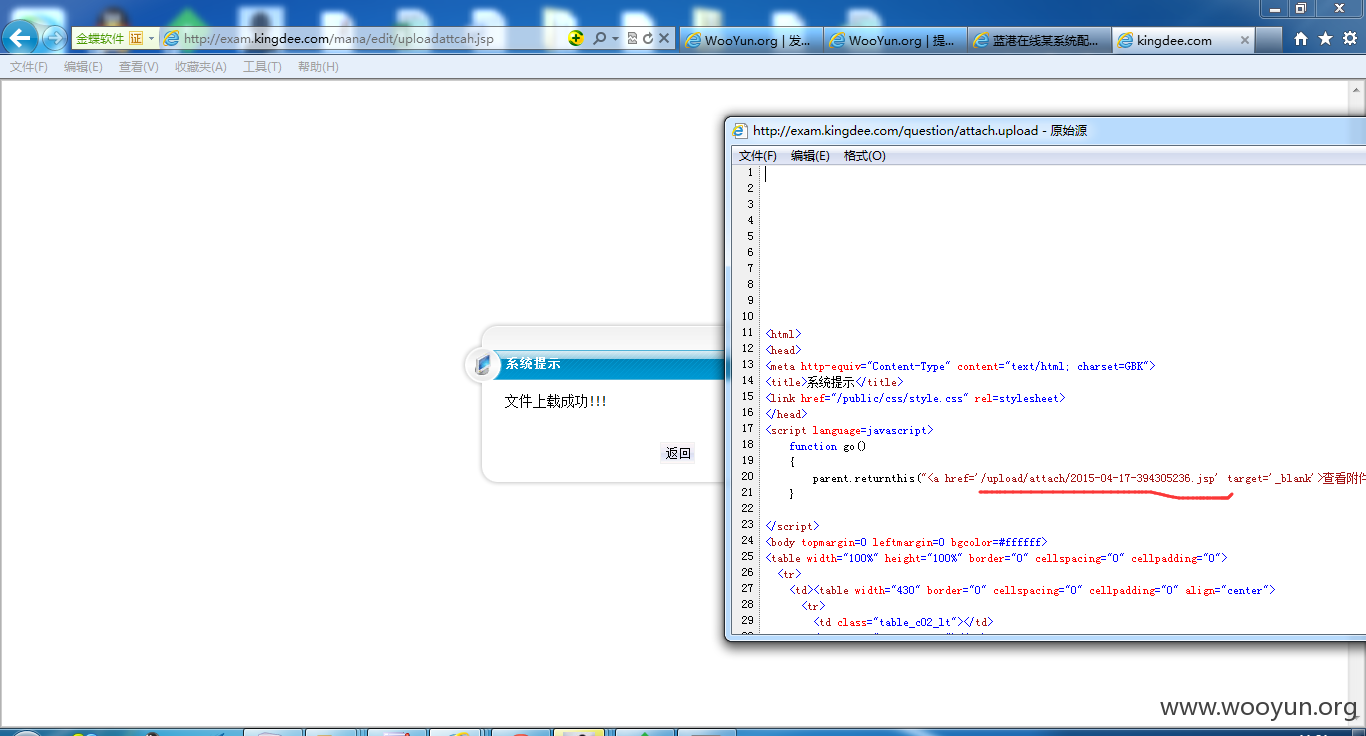Click the <head> source line

coord(784,350)
